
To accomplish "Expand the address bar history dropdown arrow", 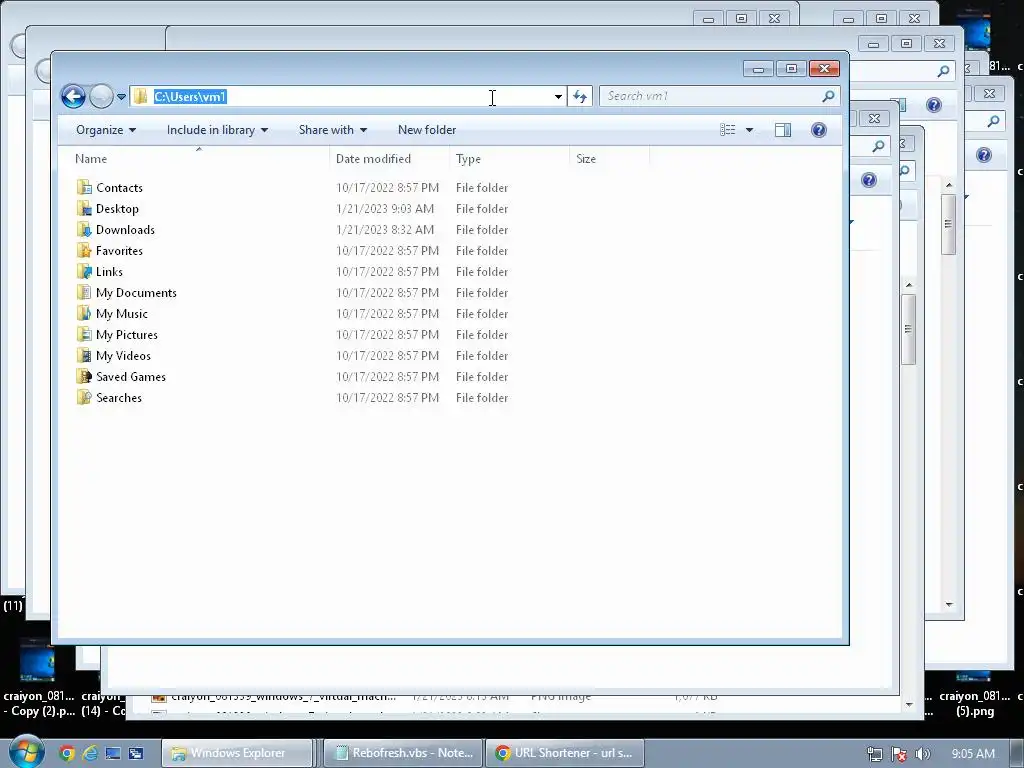I will pos(558,97).
